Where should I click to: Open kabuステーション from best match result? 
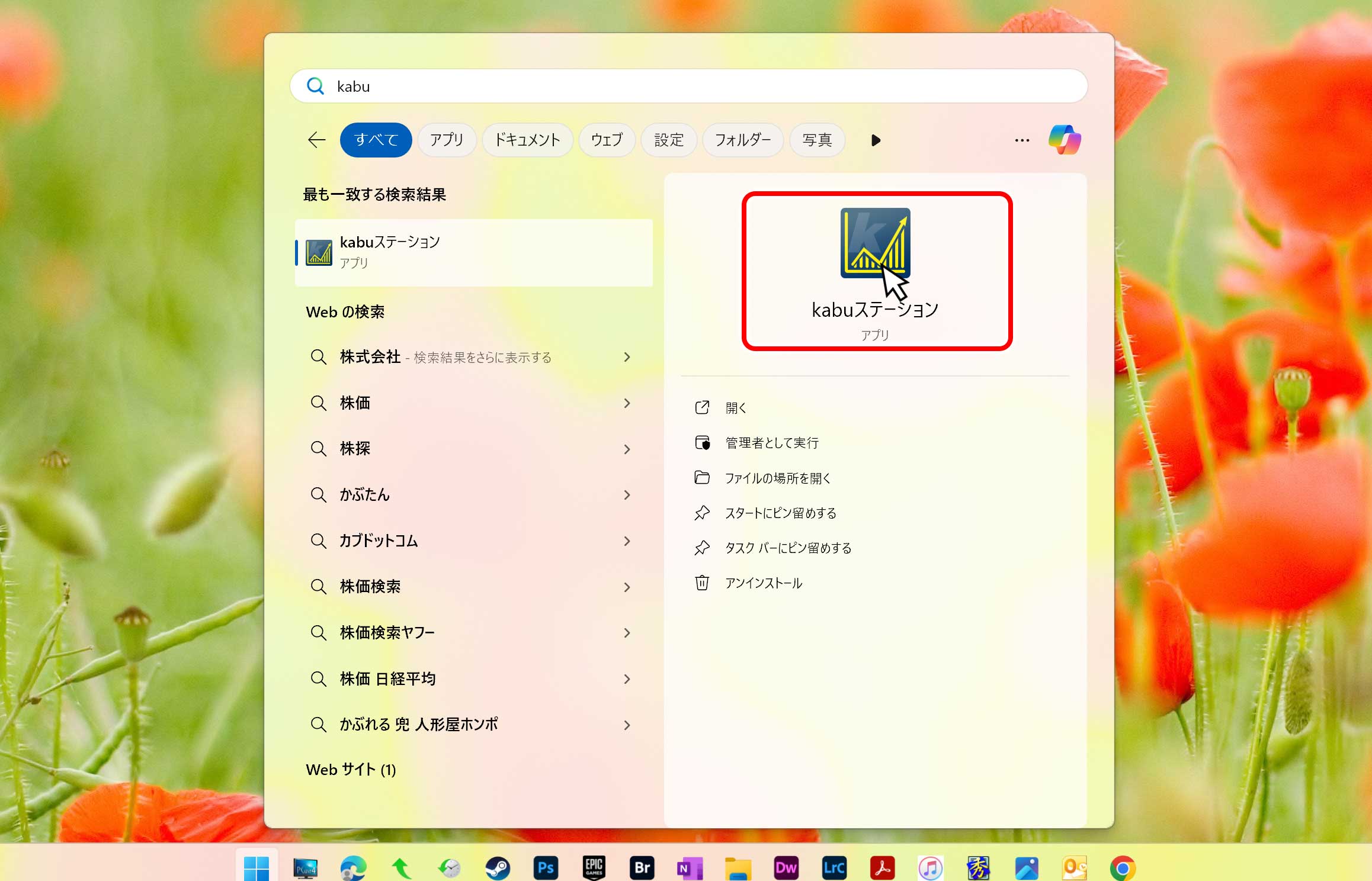(474, 253)
